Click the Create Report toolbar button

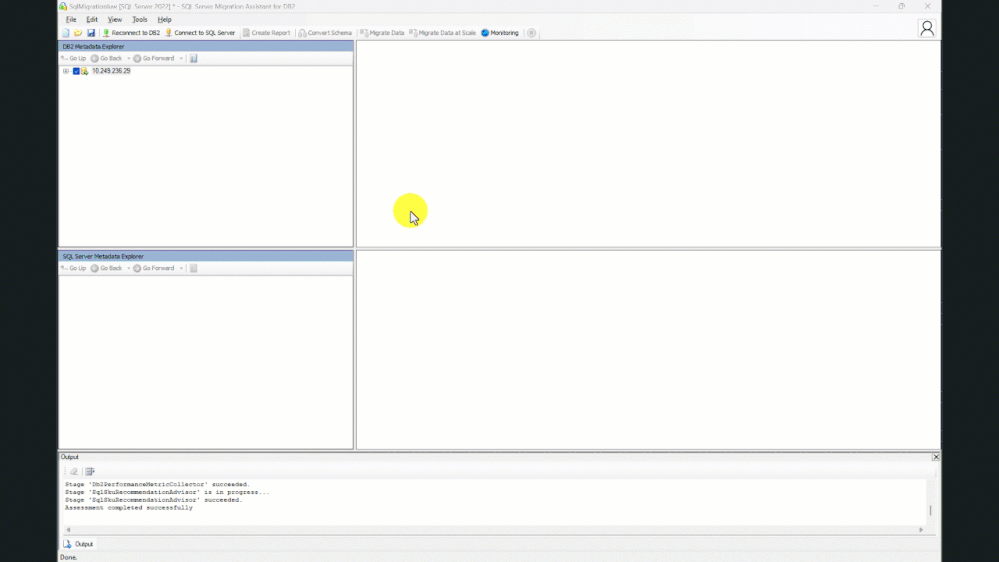coord(266,32)
